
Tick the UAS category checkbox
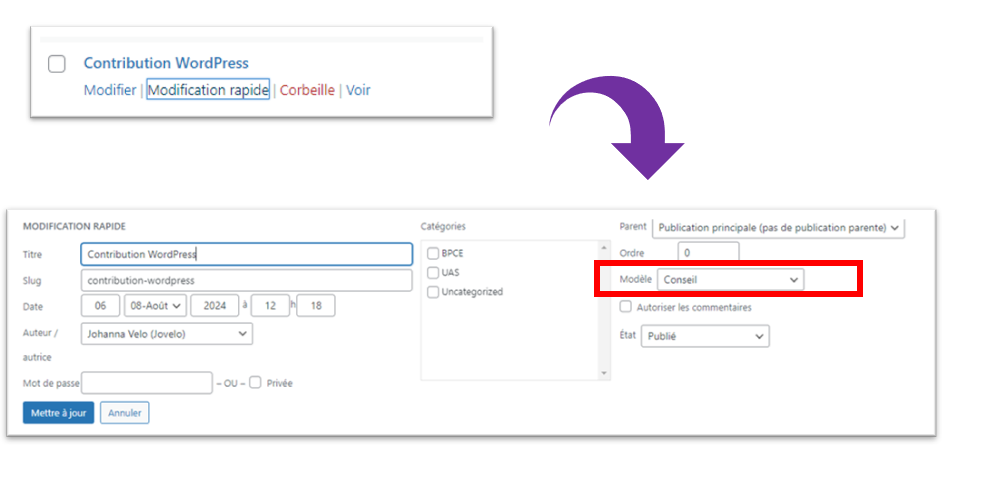click(x=433, y=272)
